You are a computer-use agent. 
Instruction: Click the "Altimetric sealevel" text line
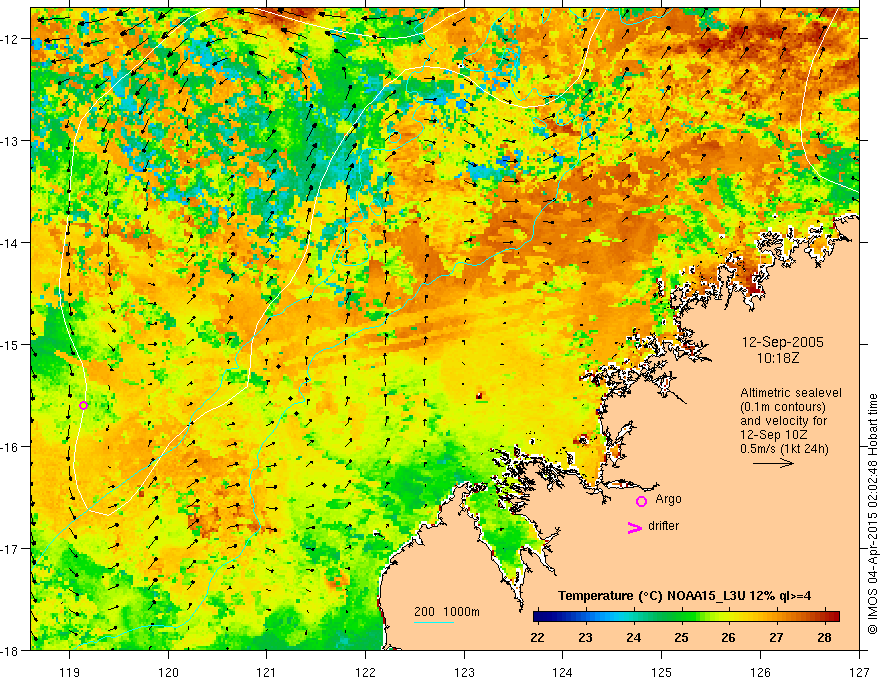(791, 393)
